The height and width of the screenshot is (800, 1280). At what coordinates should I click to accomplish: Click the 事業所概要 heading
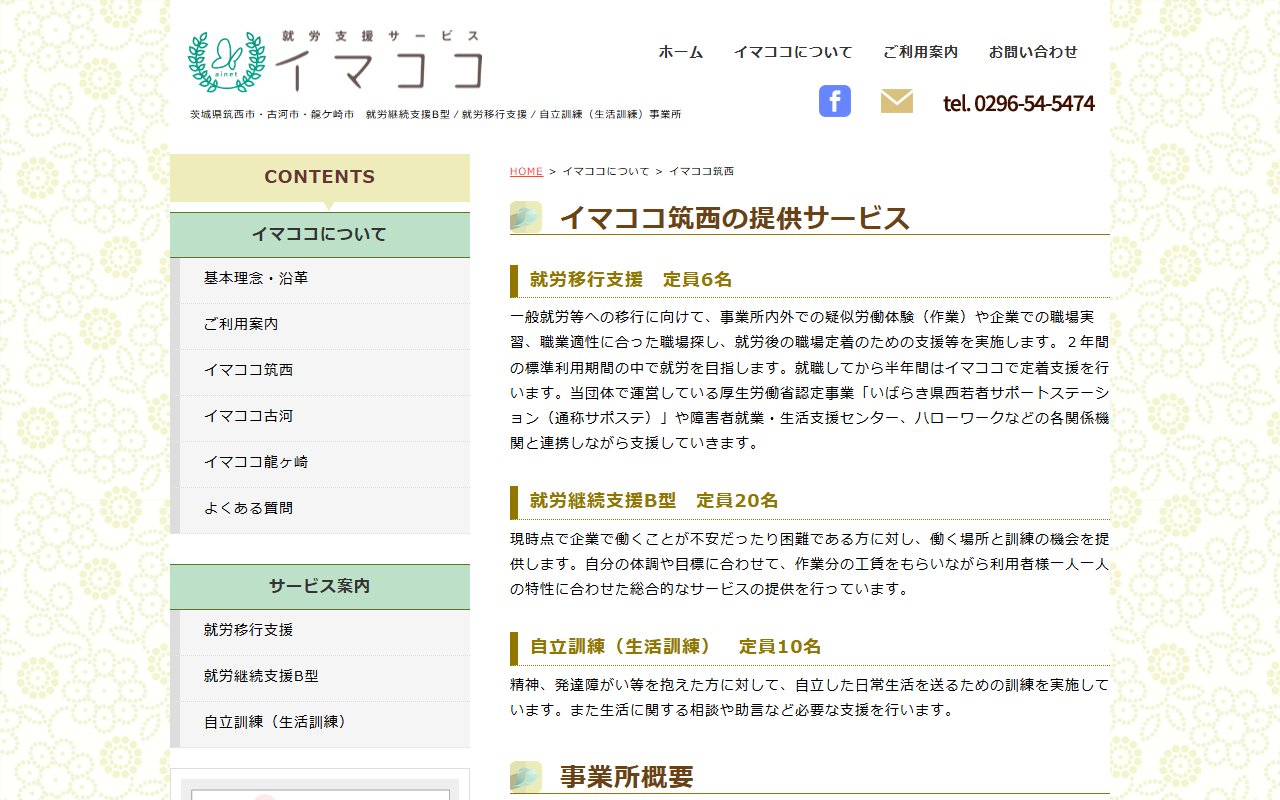pos(626,777)
